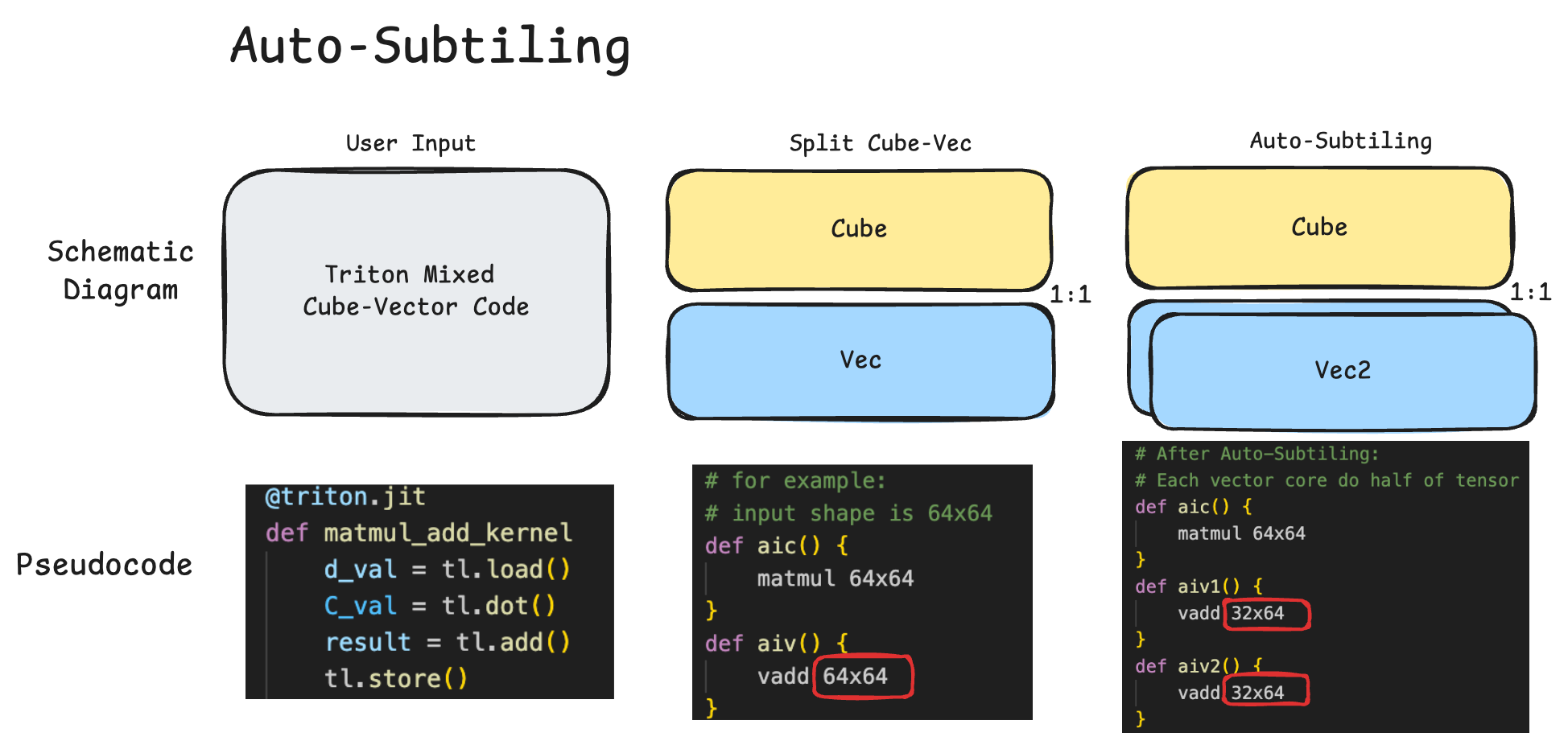Click the Split Cube-Vec column label
The height and width of the screenshot is (749, 1568).
coord(880,143)
